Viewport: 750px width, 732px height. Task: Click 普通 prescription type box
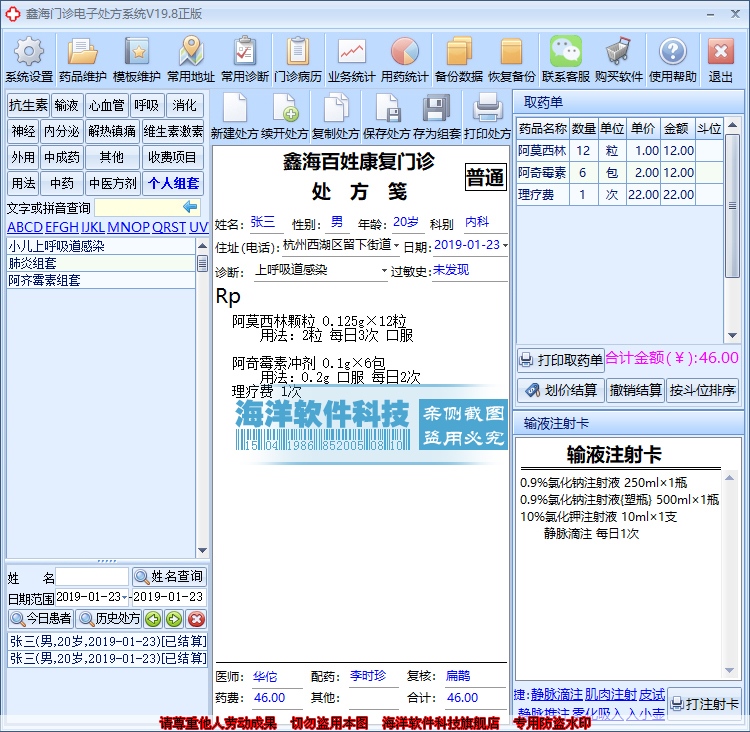point(485,177)
